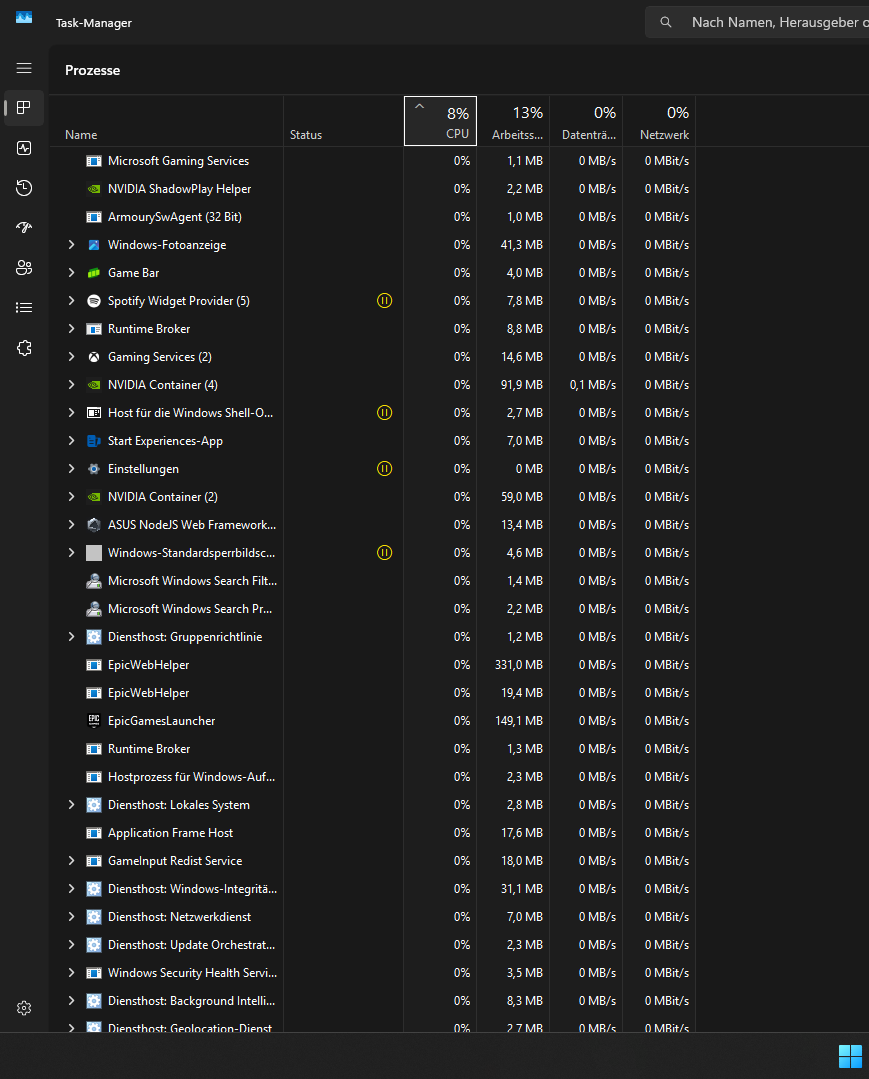The width and height of the screenshot is (869, 1079).
Task: Open the Users icon in sidebar
Action: [x=24, y=268]
